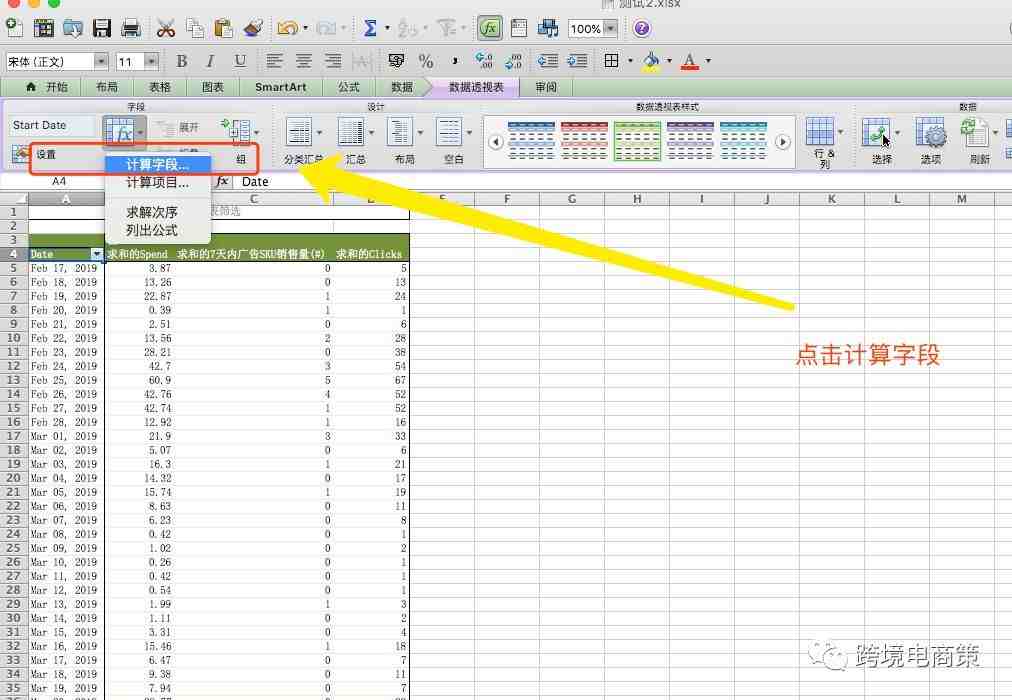Viewport: 1012px width, 700px height.
Task: Click the fill color paint bucket
Action: 651,61
